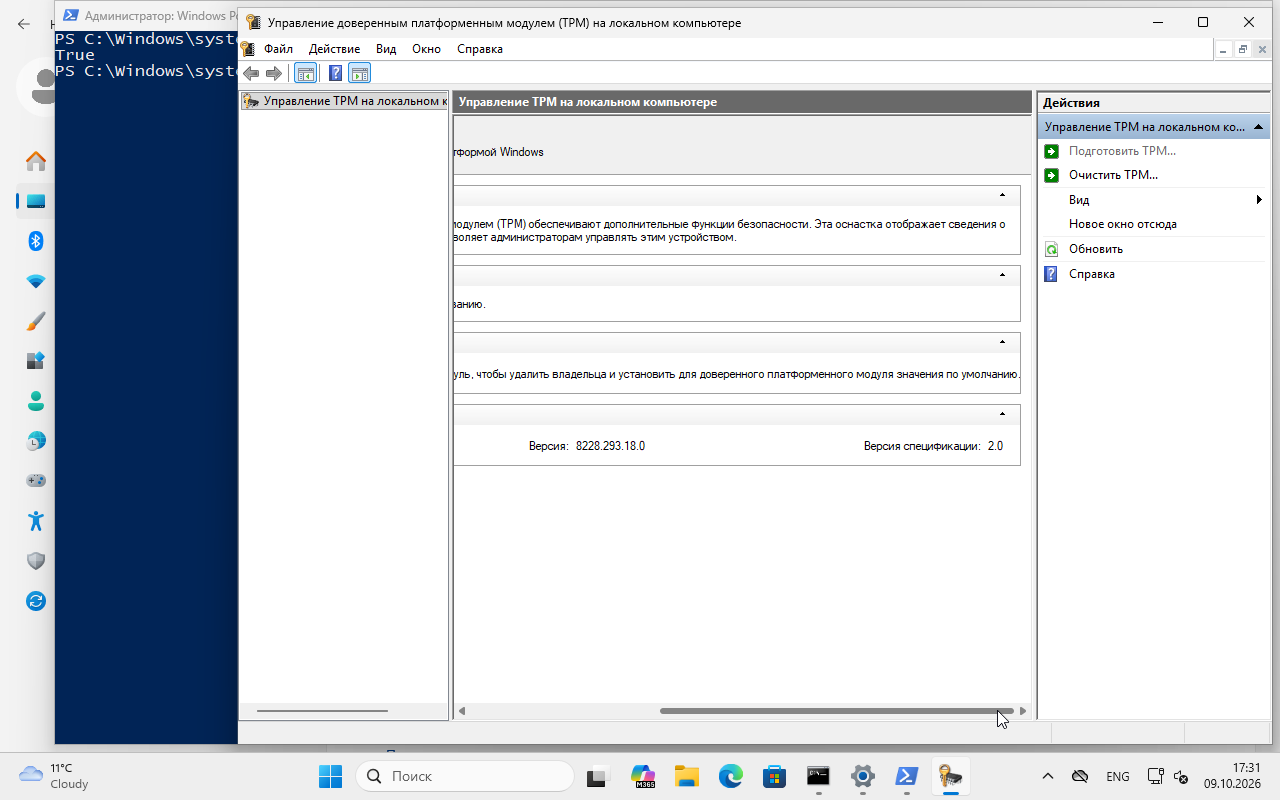This screenshot has width=1280, height=800.
Task: Collapse the first section in the TPM center pane
Action: (x=1002, y=195)
